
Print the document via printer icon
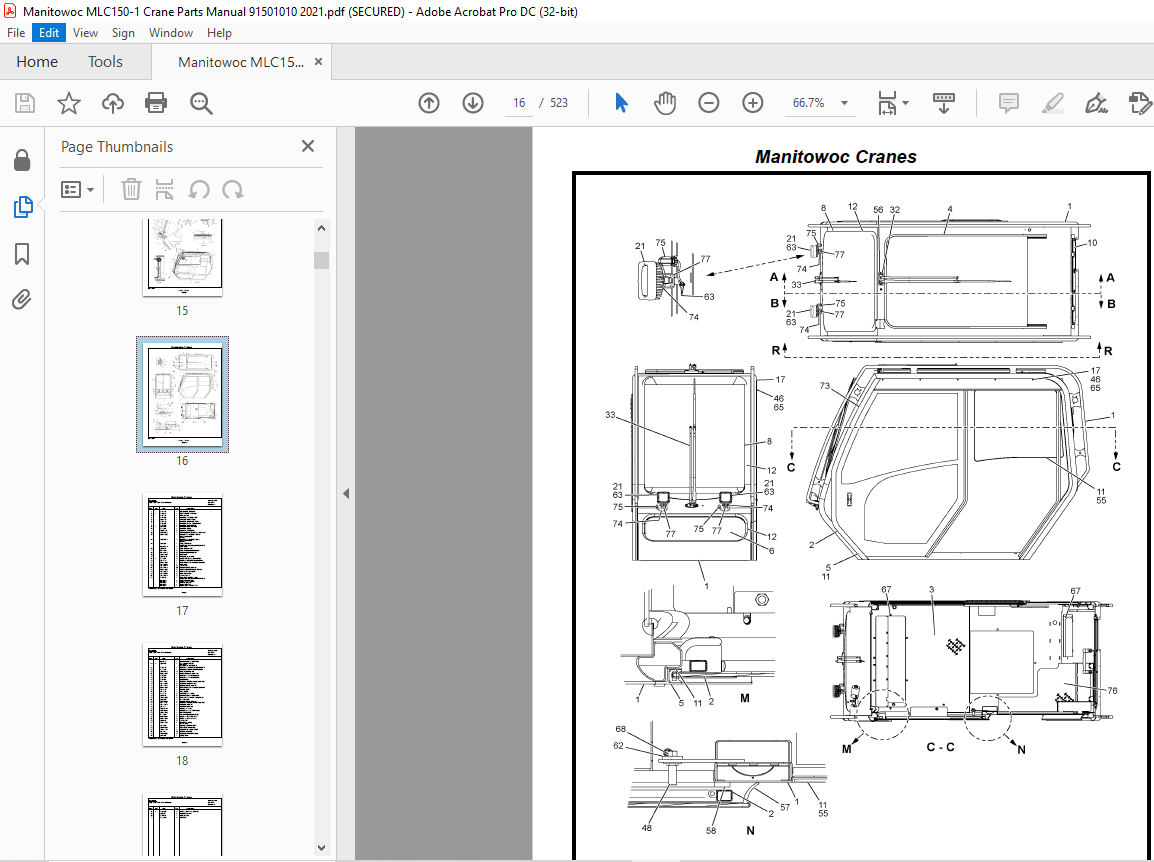[156, 103]
